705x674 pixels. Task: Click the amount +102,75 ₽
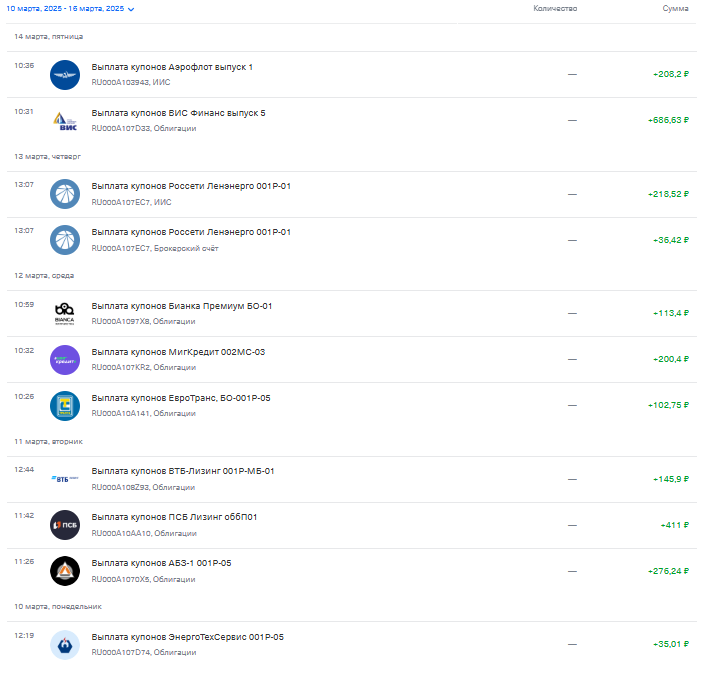(x=668, y=405)
